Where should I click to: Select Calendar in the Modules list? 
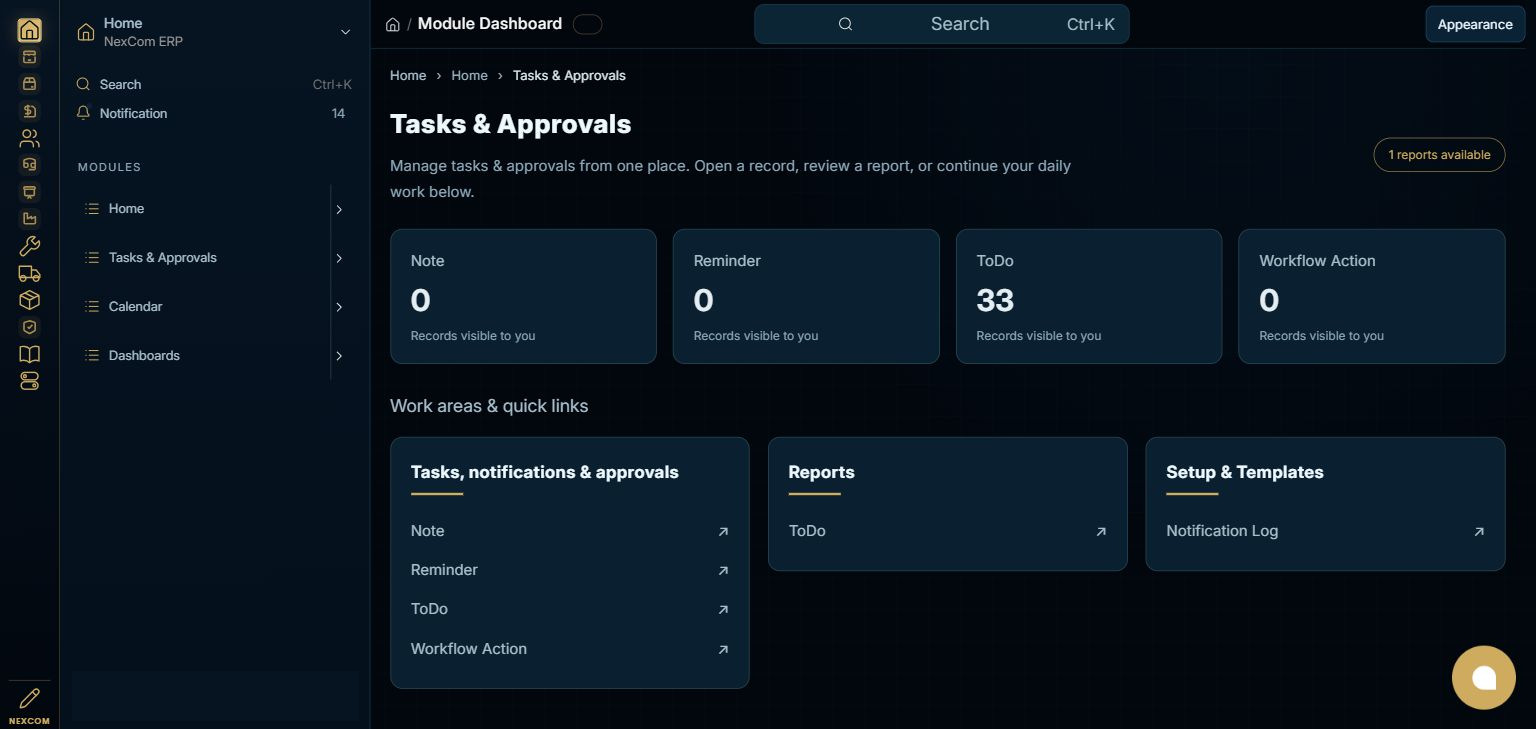(x=204, y=307)
